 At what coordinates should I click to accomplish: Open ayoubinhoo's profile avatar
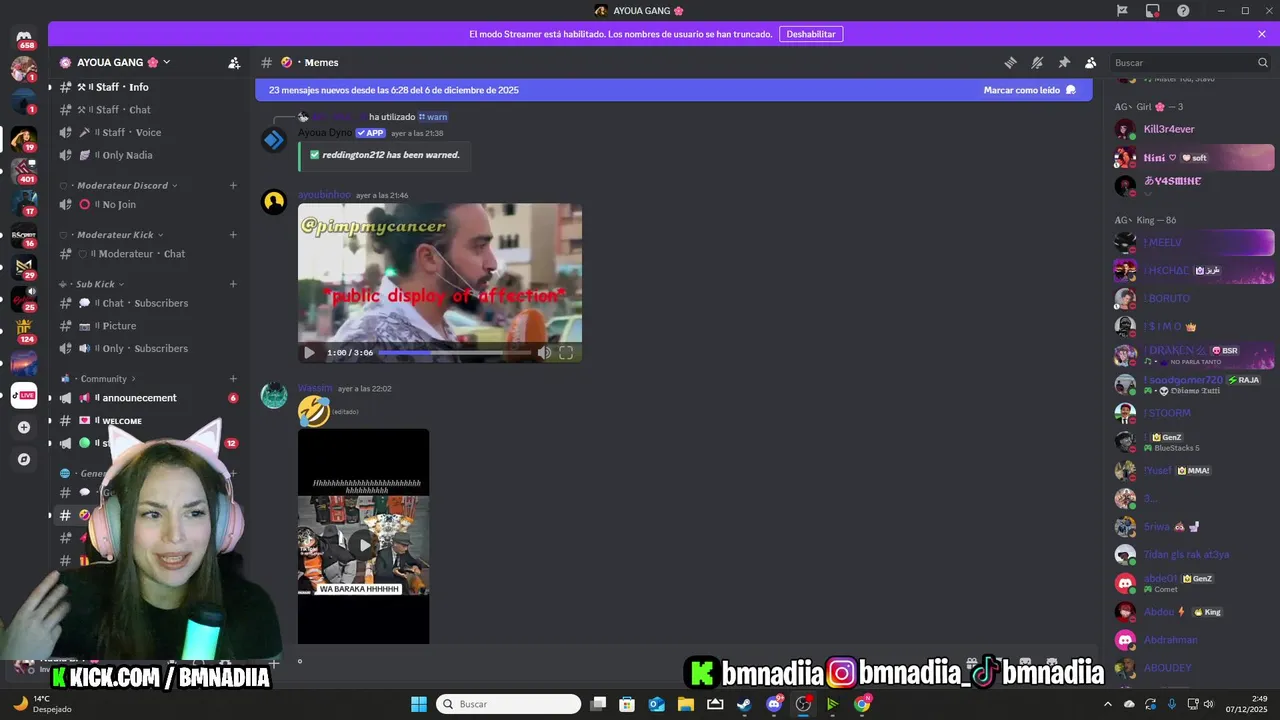click(274, 202)
